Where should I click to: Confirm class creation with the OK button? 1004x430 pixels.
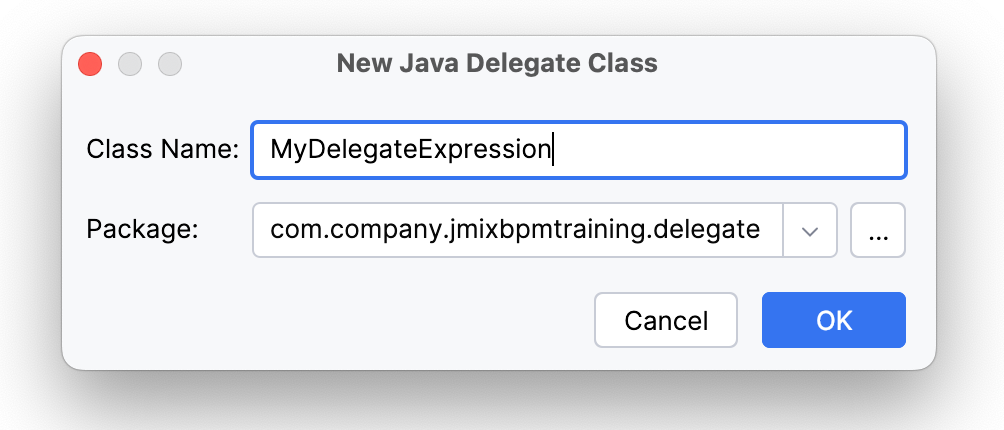click(833, 320)
